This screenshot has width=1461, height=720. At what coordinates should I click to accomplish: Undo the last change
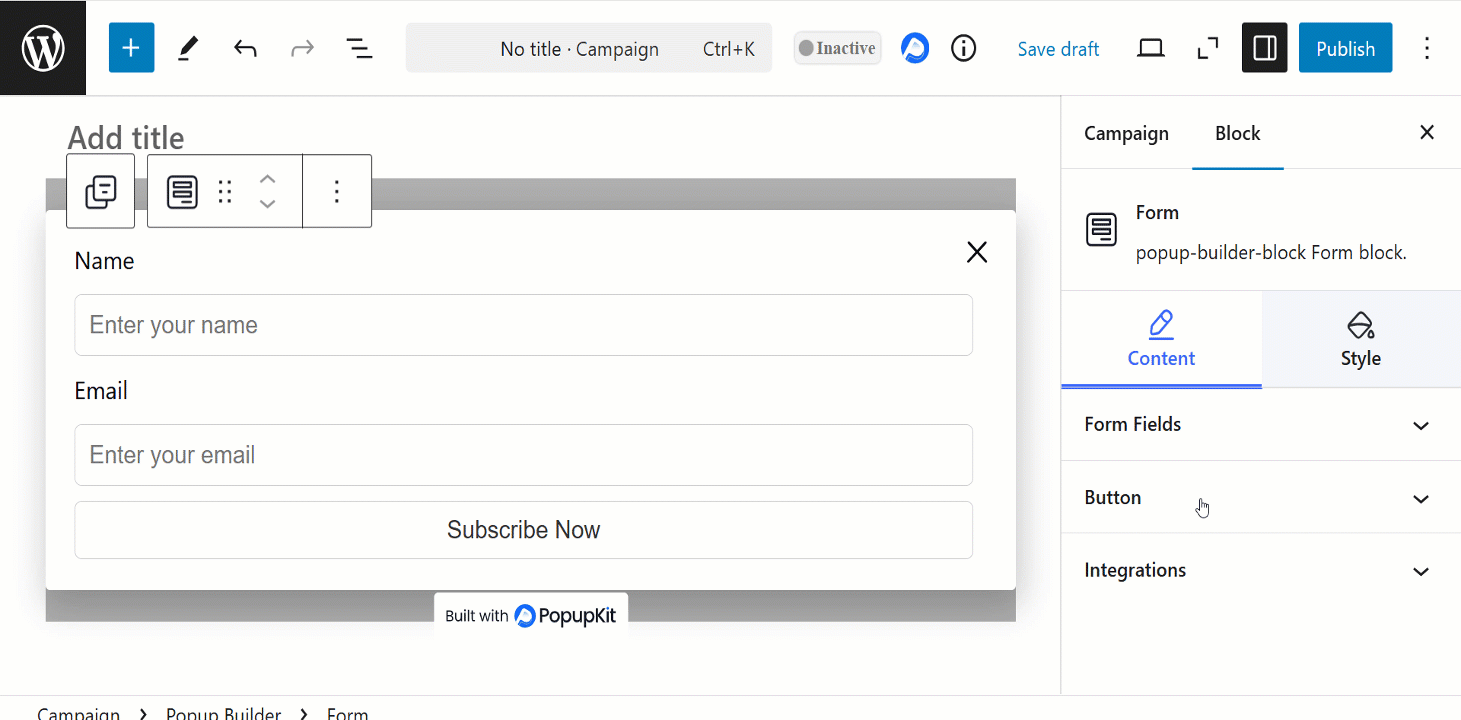[245, 48]
